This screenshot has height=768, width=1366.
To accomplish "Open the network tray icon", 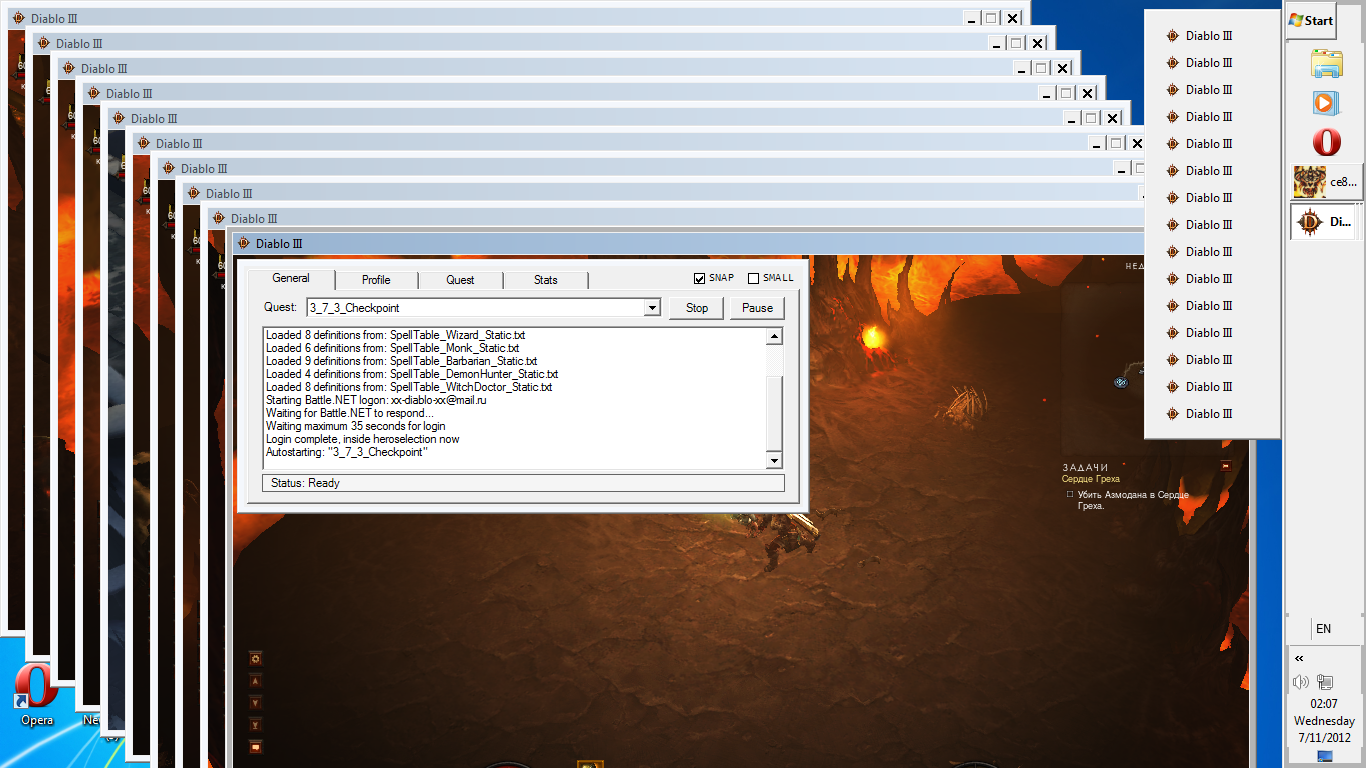I will [1326, 682].
